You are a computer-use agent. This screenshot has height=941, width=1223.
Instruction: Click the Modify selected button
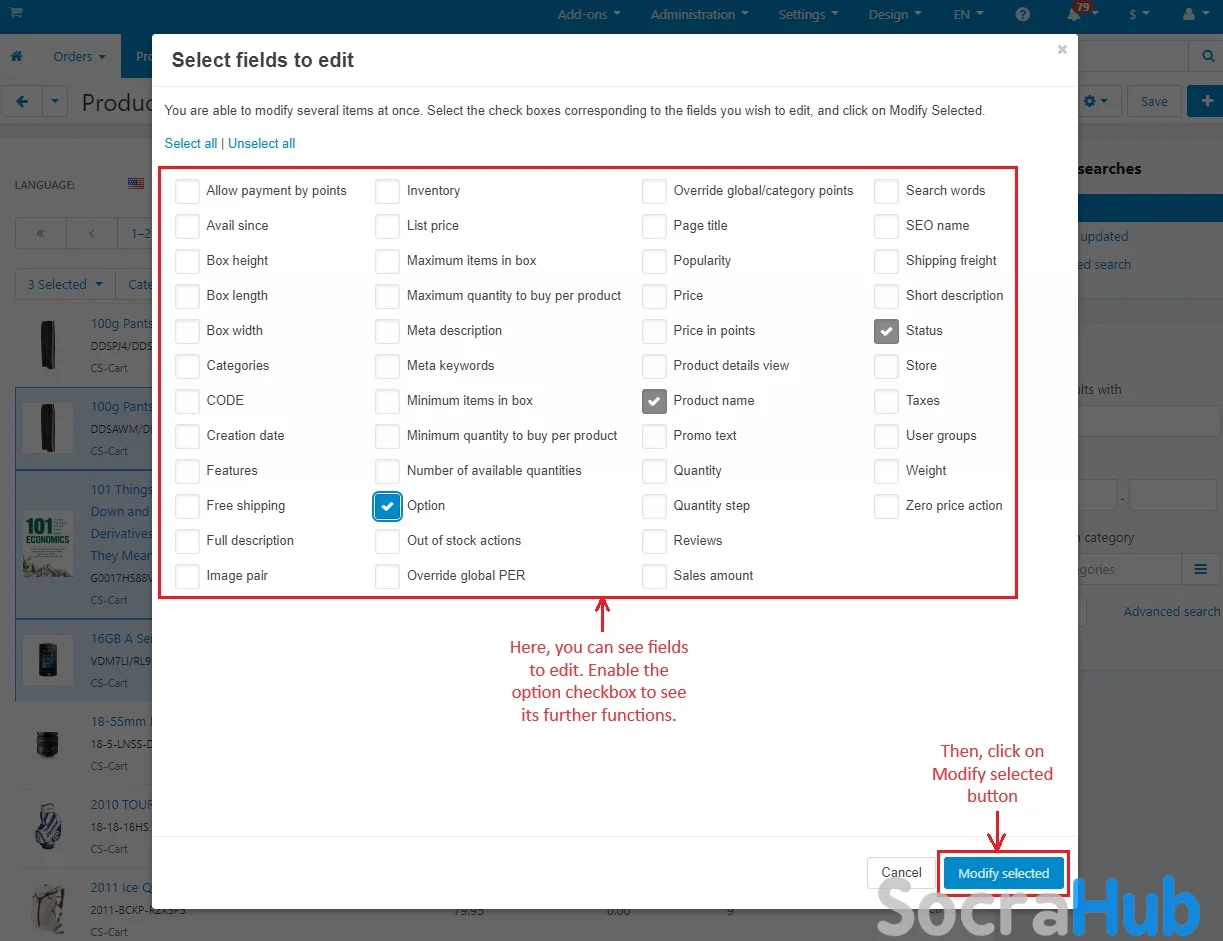(1004, 873)
